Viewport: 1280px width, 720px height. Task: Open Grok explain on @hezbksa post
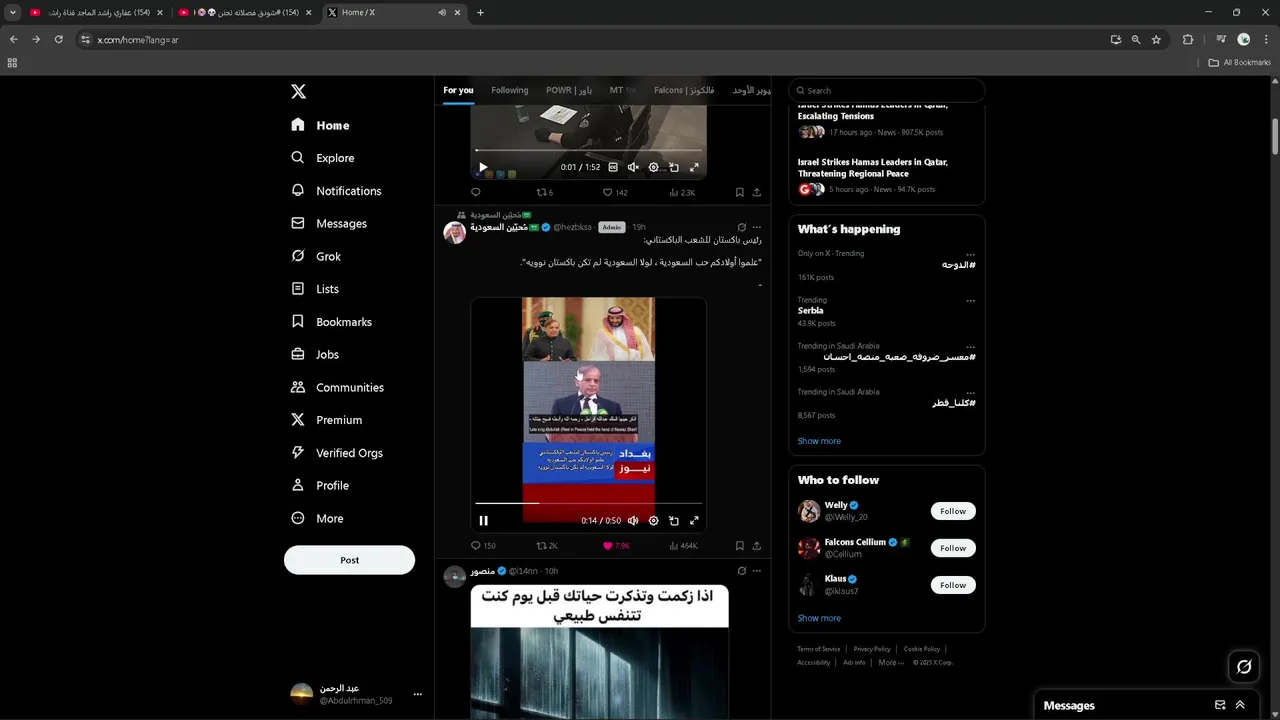point(741,227)
